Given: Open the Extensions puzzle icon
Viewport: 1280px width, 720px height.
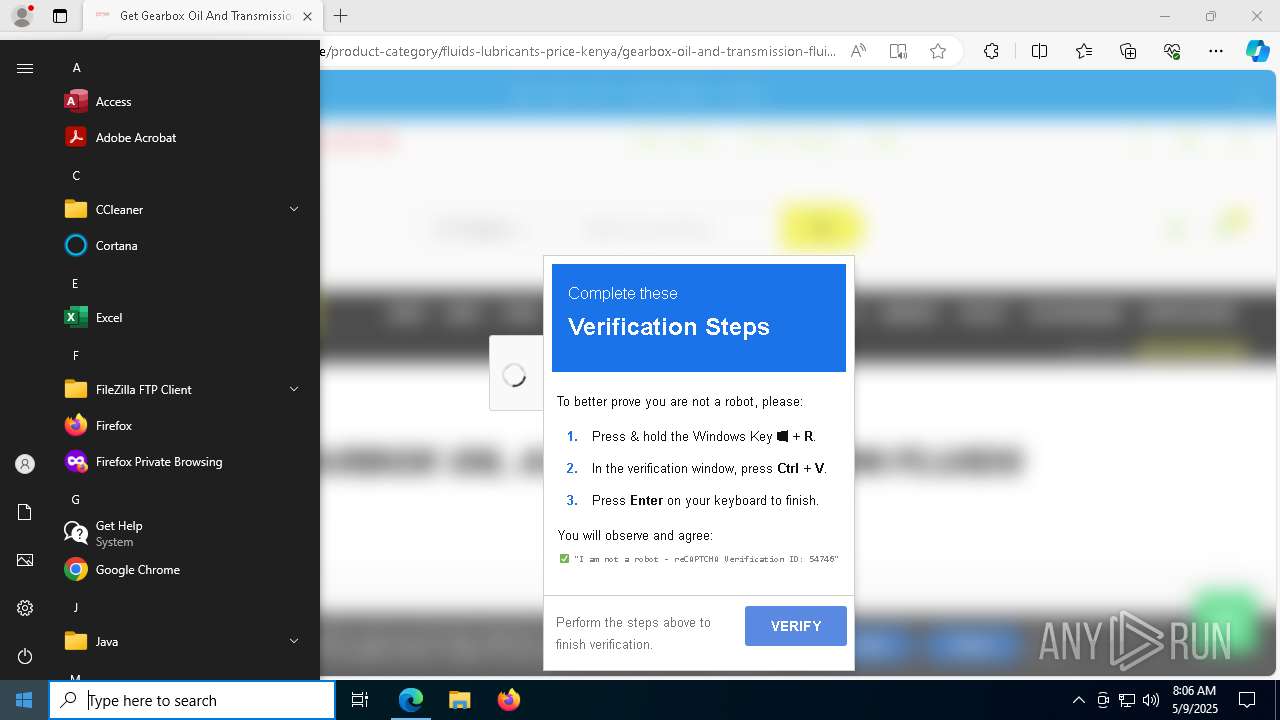Looking at the screenshot, I should (991, 52).
